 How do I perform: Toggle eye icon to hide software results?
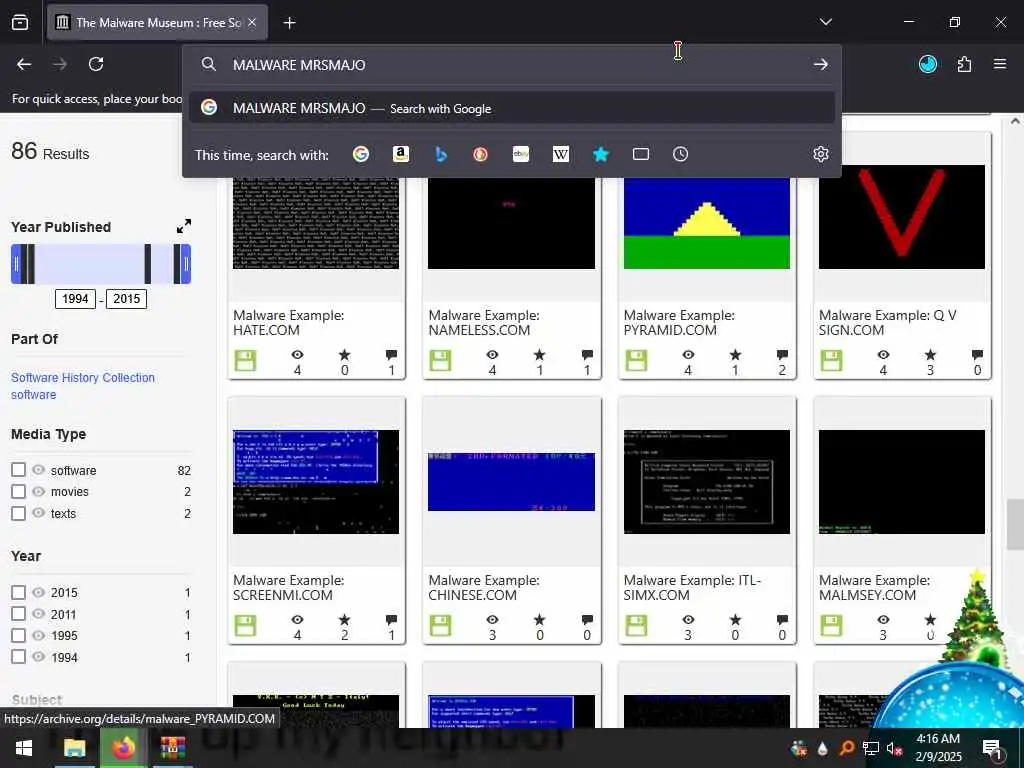pyautogui.click(x=39, y=470)
